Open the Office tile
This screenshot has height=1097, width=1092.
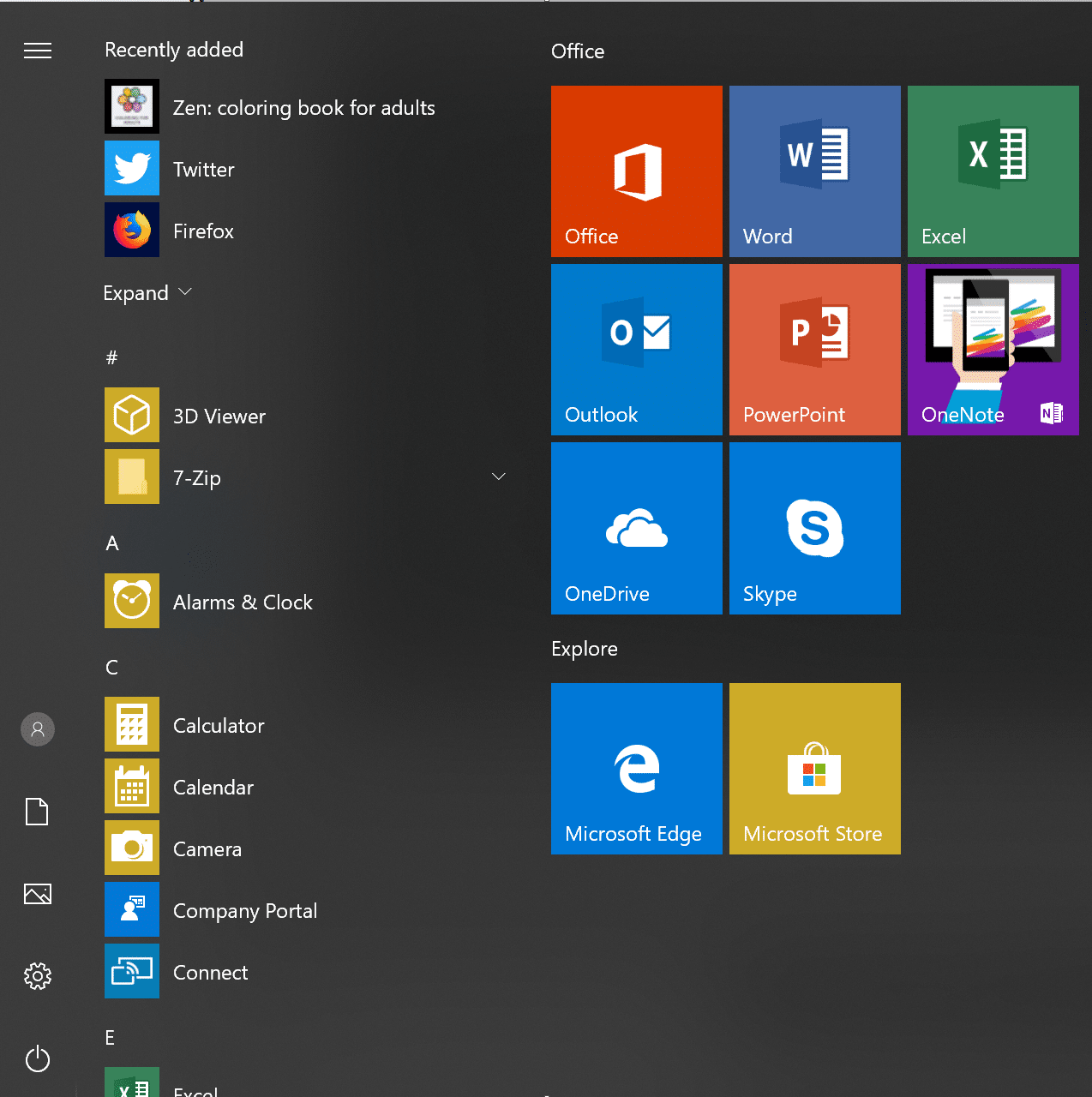tap(637, 171)
